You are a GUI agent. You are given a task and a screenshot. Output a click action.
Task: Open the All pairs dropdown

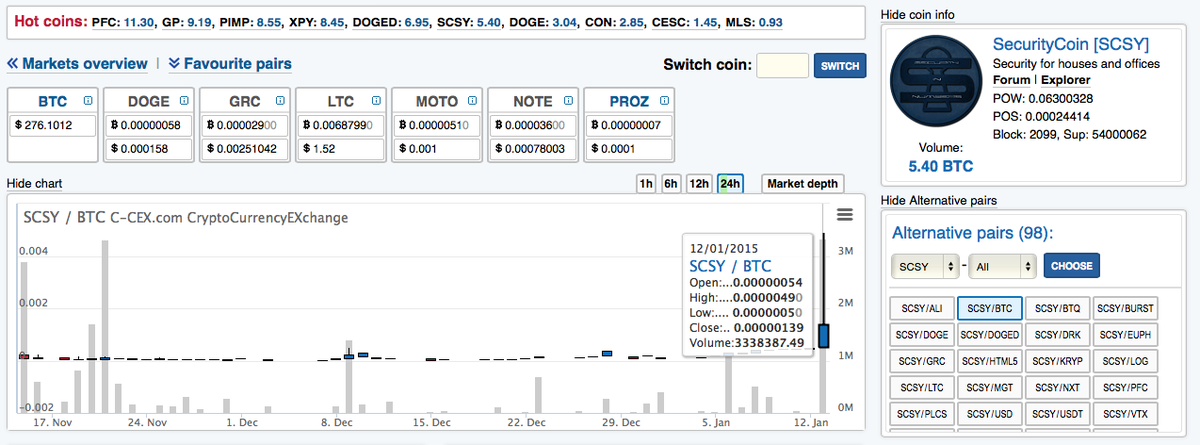tap(1002, 267)
